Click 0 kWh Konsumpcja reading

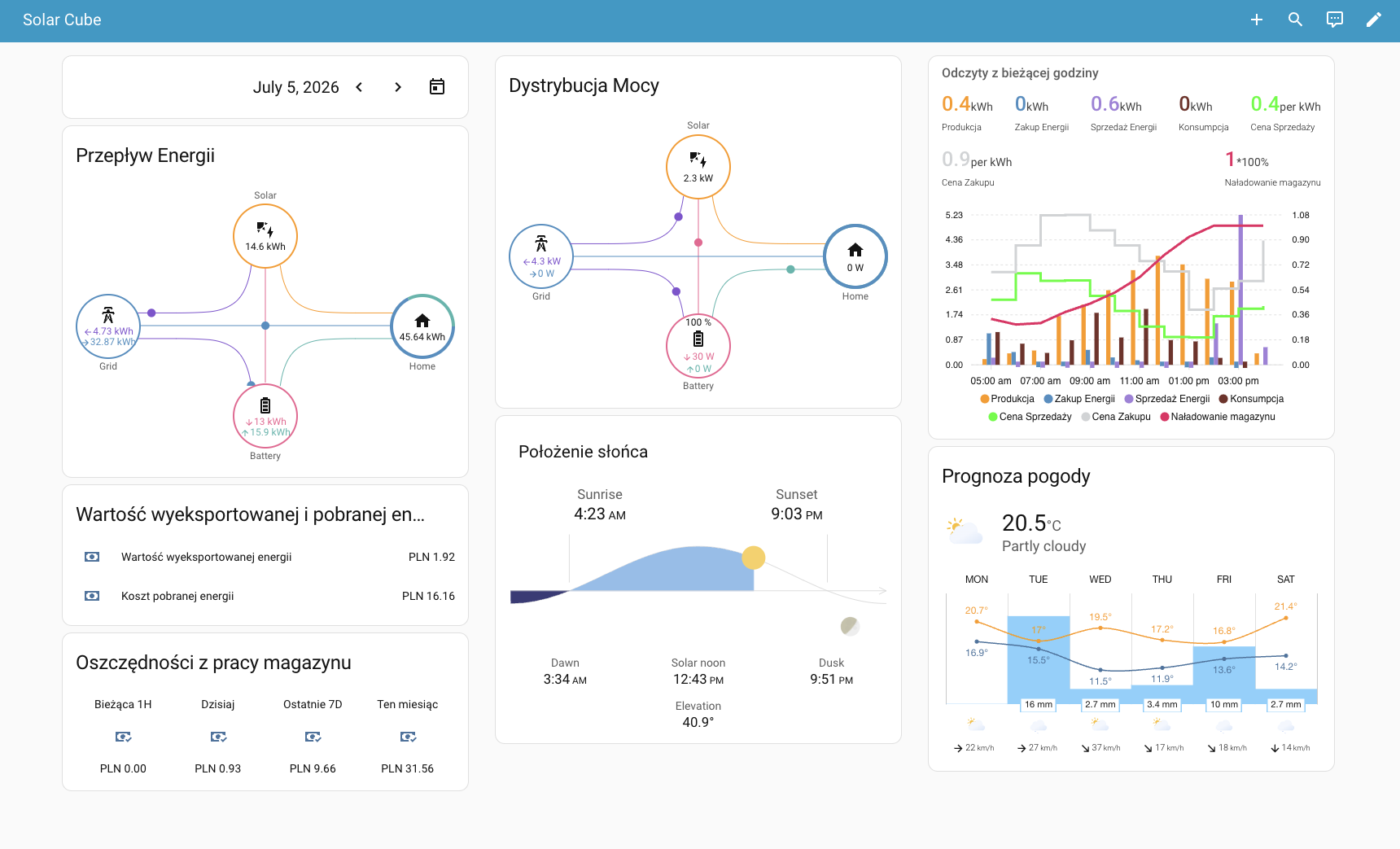(1204, 112)
